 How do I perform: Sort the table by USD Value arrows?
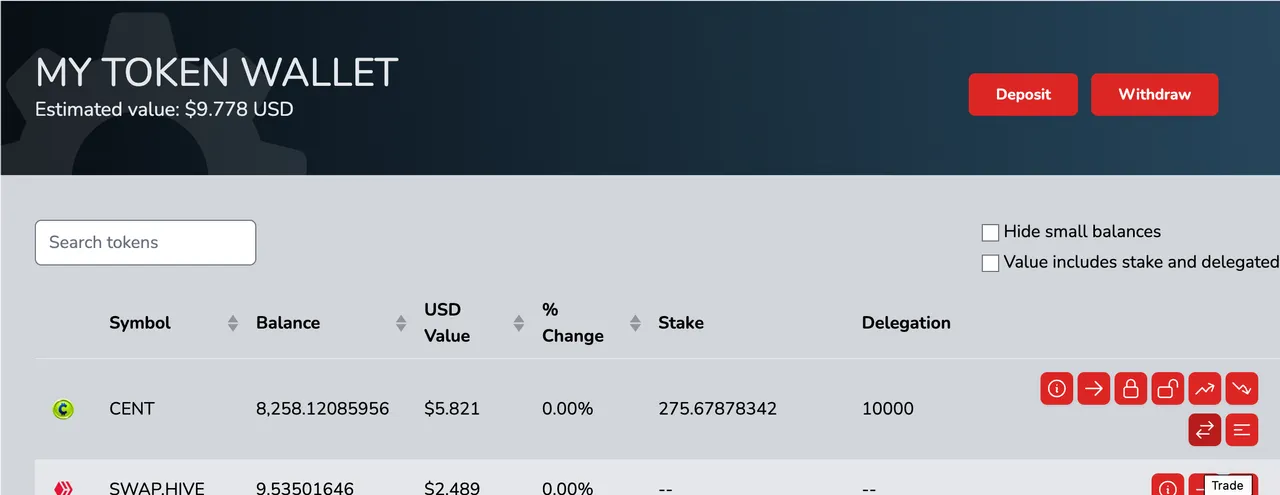519,323
